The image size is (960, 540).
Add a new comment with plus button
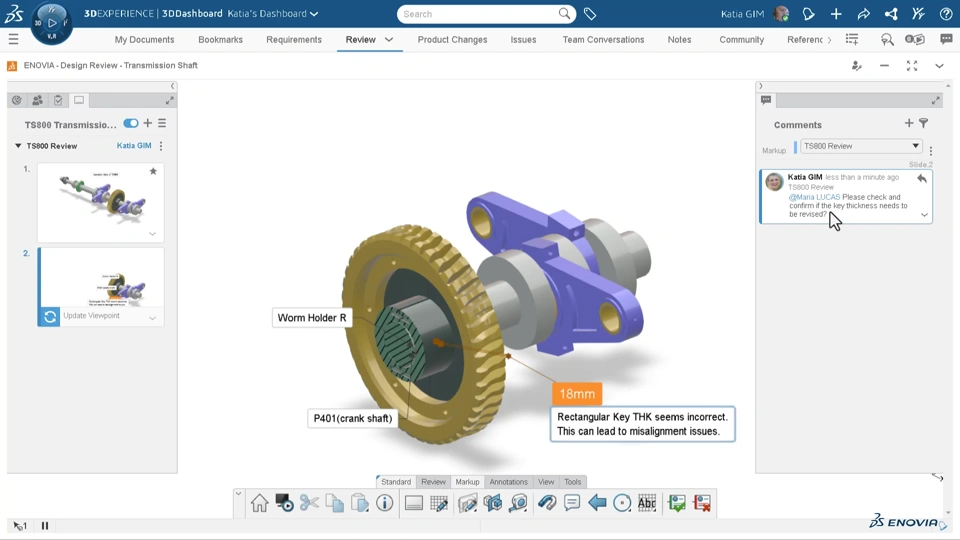click(909, 123)
